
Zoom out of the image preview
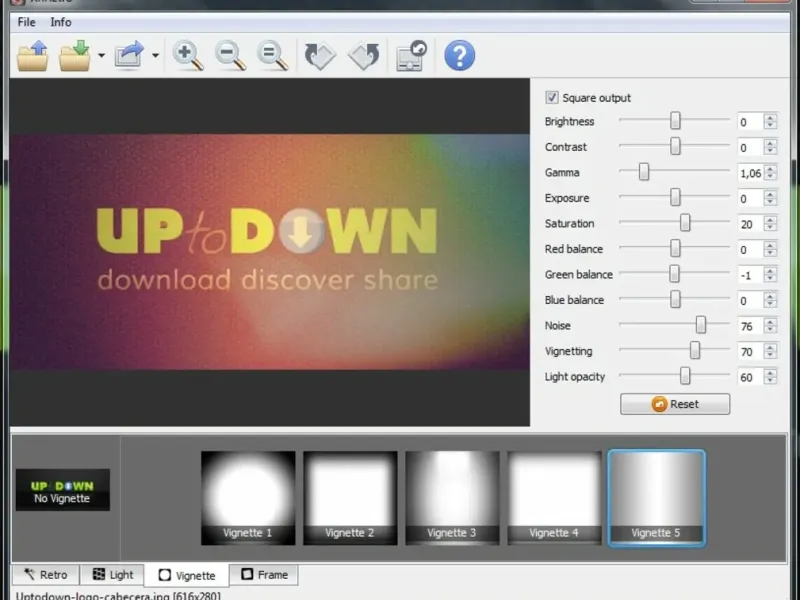pyautogui.click(x=230, y=56)
